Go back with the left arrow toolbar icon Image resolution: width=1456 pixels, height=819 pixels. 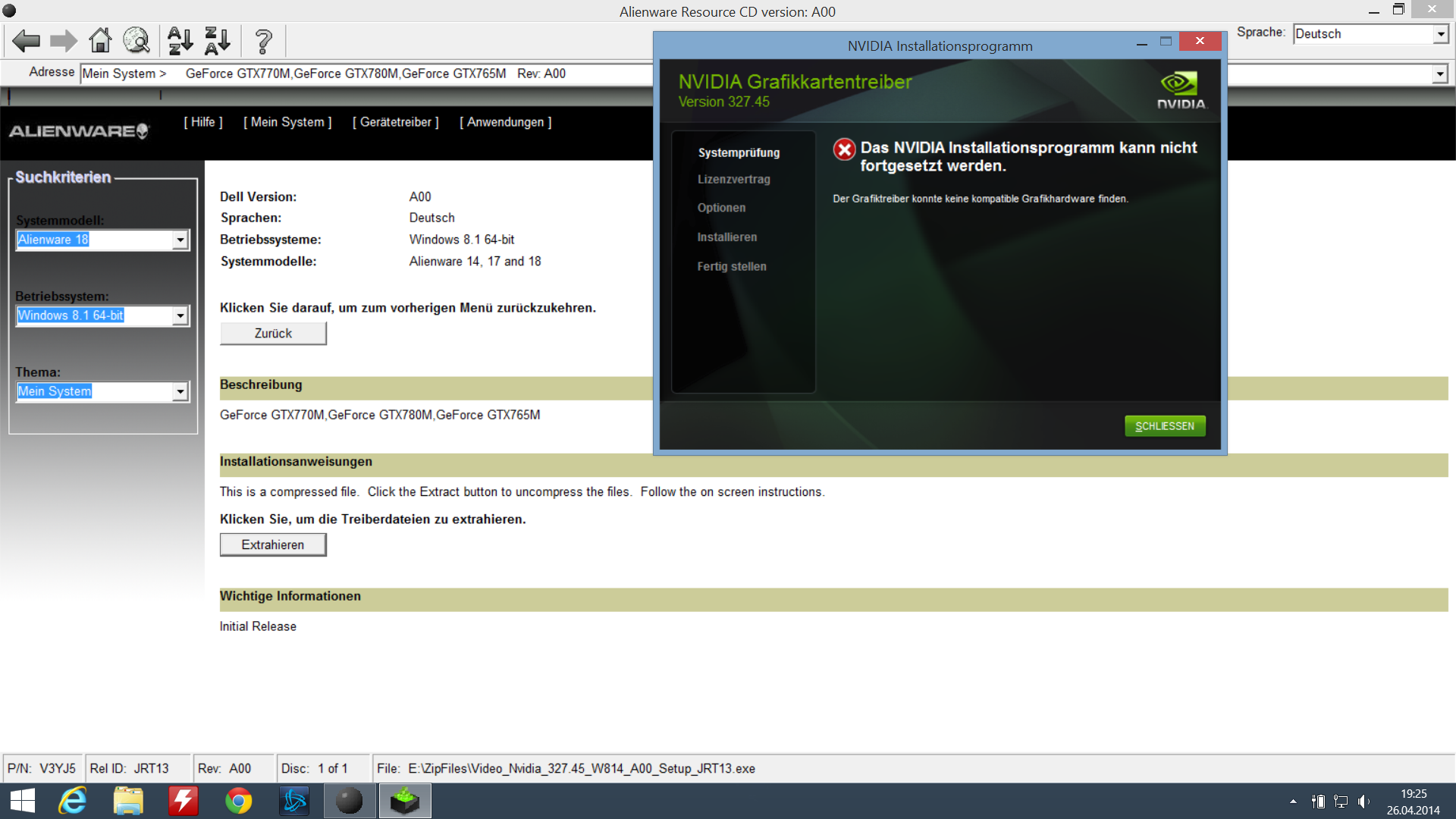26,41
